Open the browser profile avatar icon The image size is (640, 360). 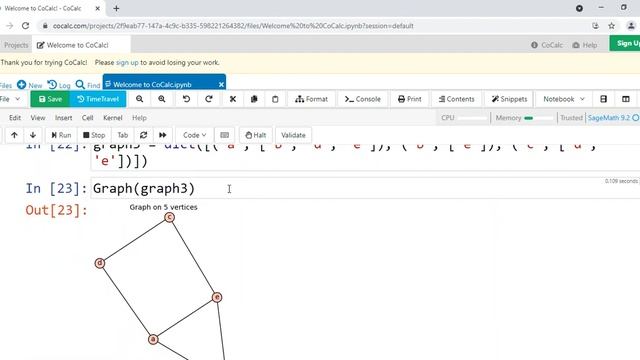coord(631,26)
